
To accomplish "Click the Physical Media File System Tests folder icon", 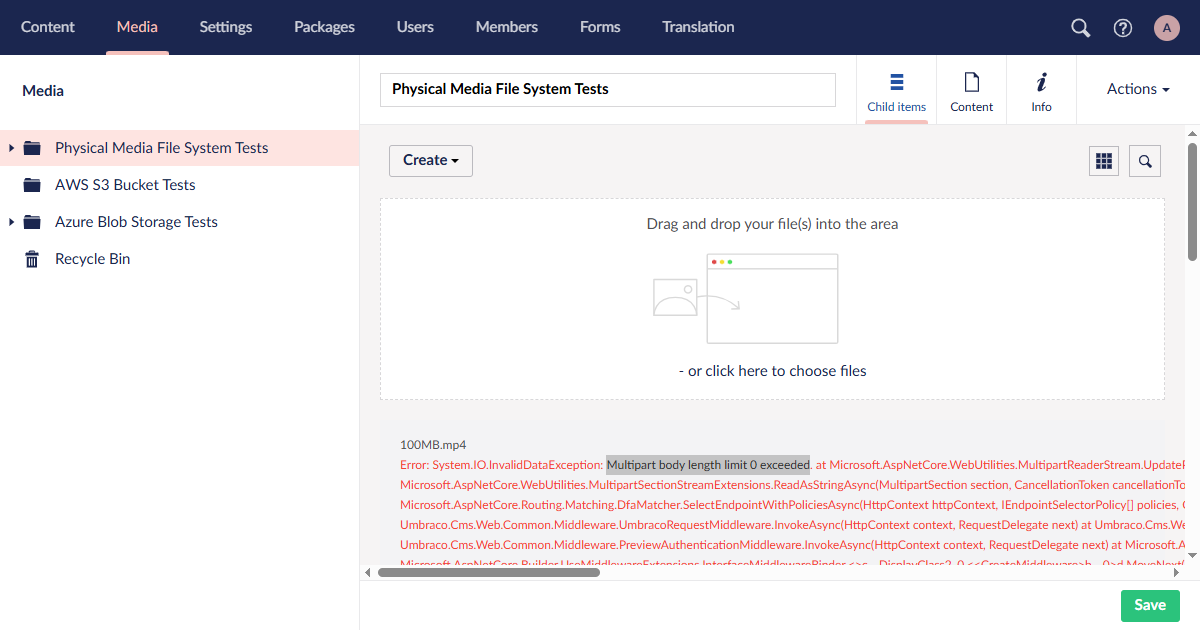I will tap(31, 147).
